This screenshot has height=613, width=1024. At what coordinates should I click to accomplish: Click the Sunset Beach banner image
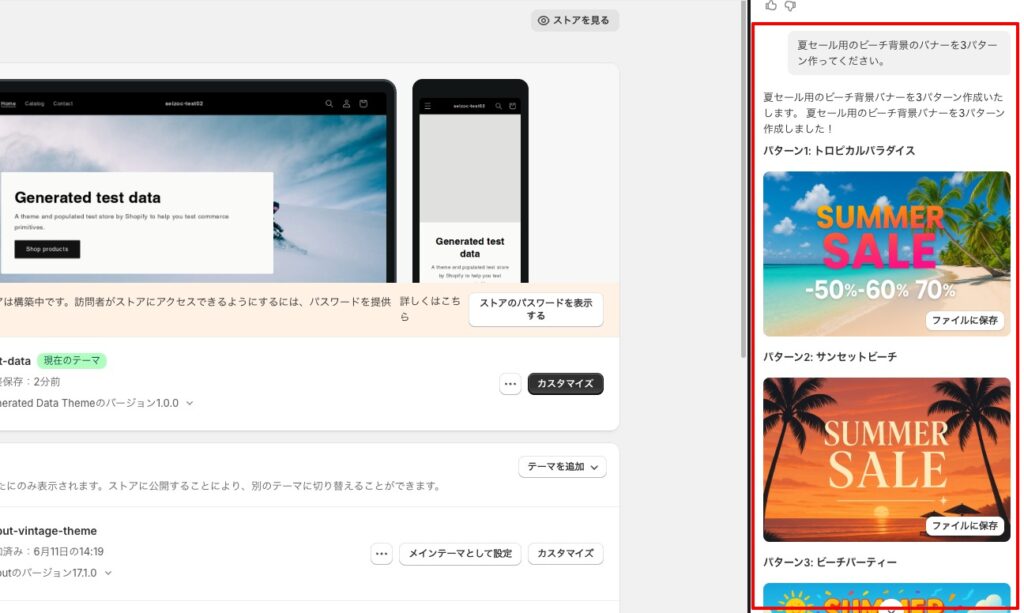point(886,450)
